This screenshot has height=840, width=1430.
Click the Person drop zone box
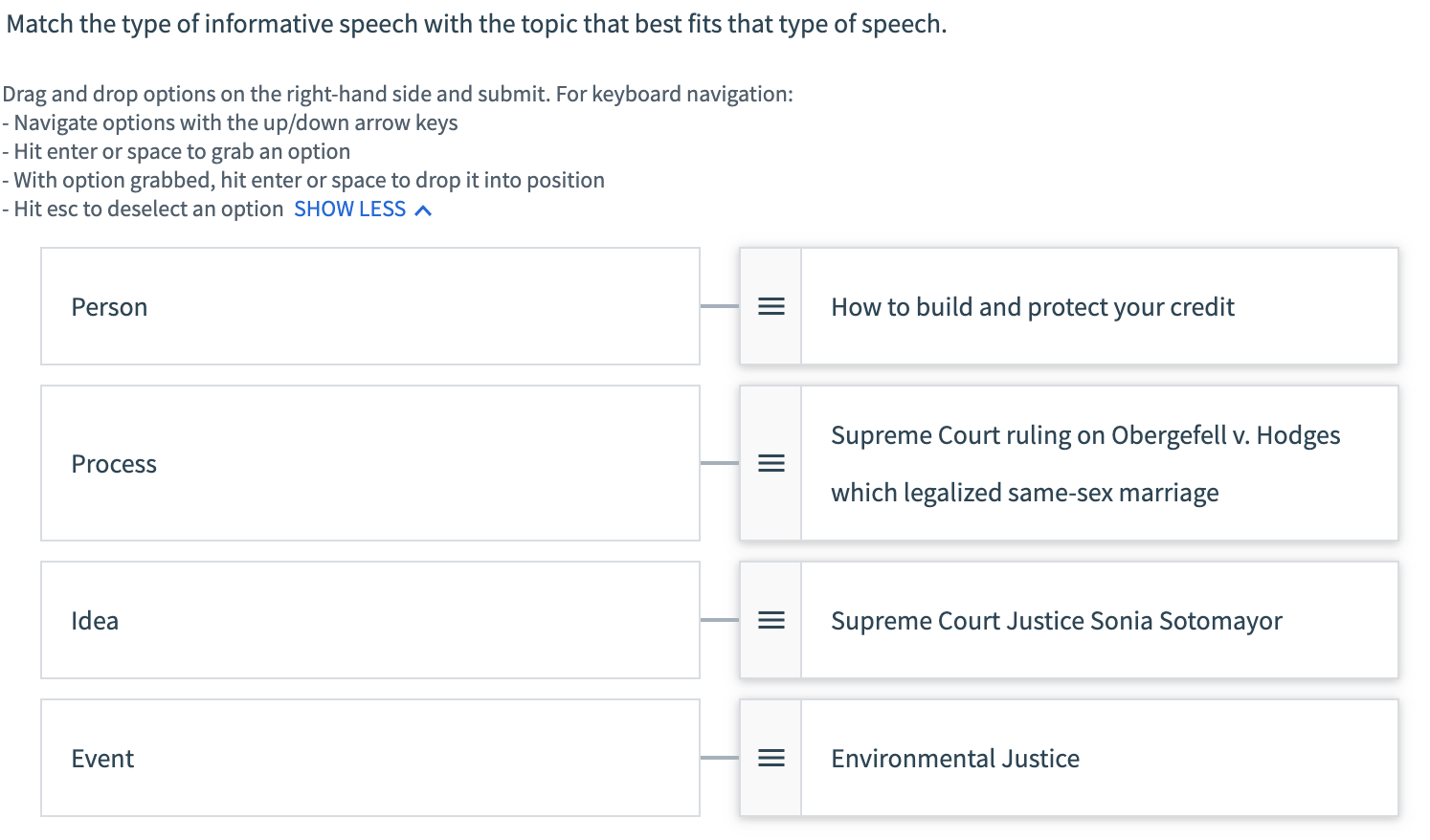coord(369,306)
